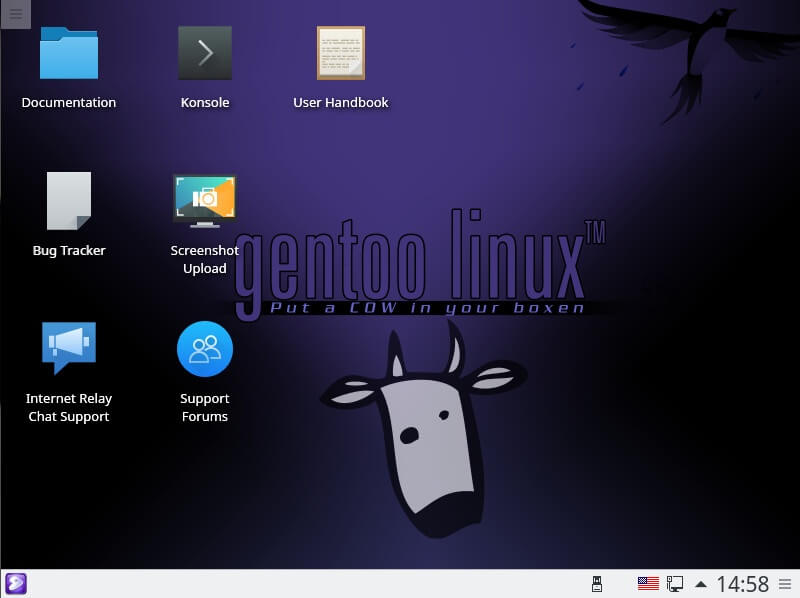The width and height of the screenshot is (800, 598).
Task: Click the 14:58 clock
Action: pyautogui.click(x=742, y=584)
